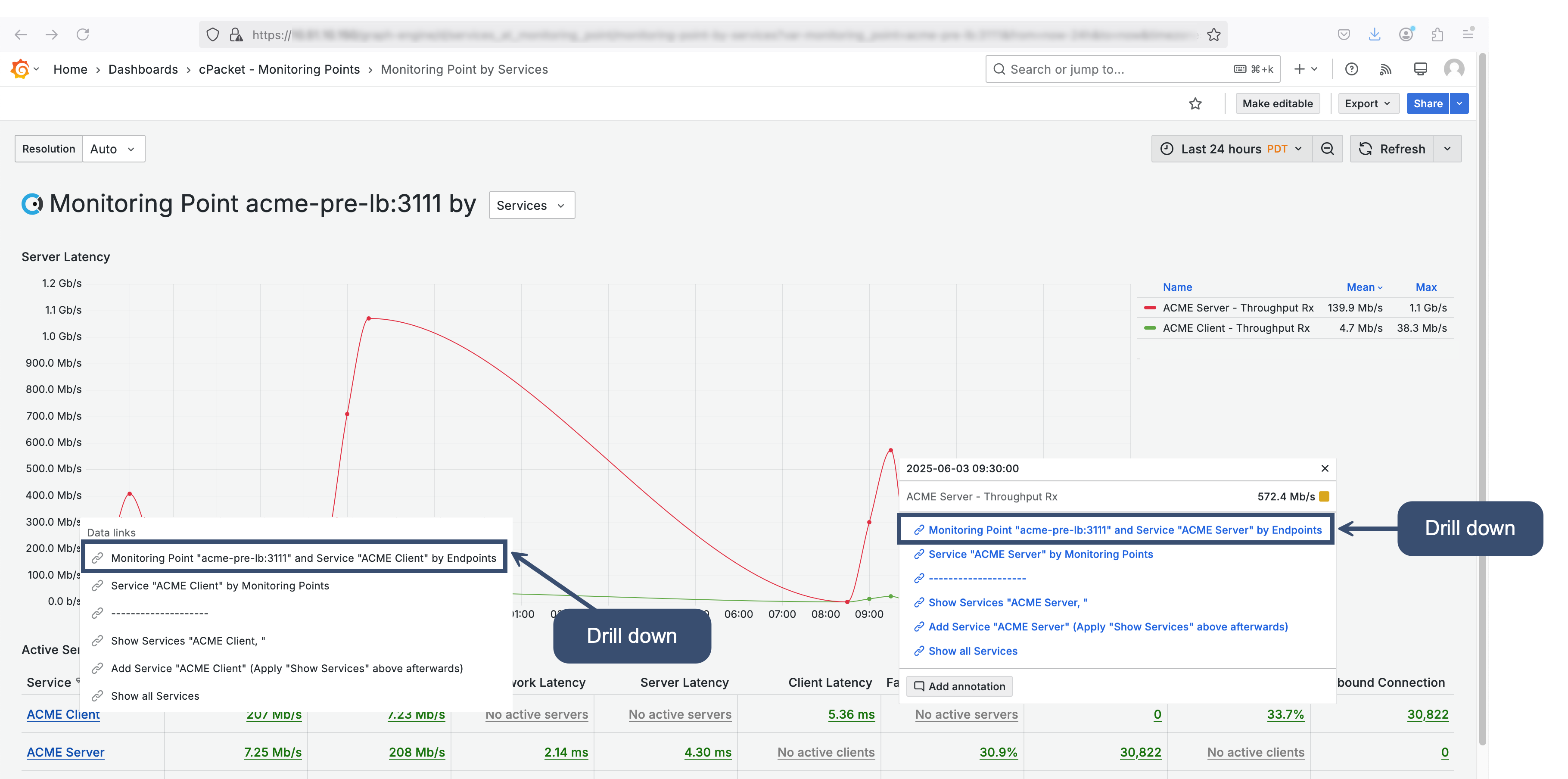Go to Dashboards breadcrumb
The height and width of the screenshot is (779, 1568).
(x=143, y=69)
